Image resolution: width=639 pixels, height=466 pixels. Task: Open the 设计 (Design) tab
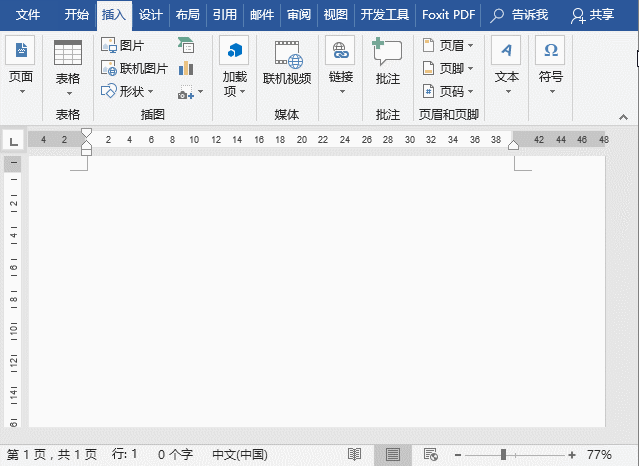pyautogui.click(x=151, y=15)
